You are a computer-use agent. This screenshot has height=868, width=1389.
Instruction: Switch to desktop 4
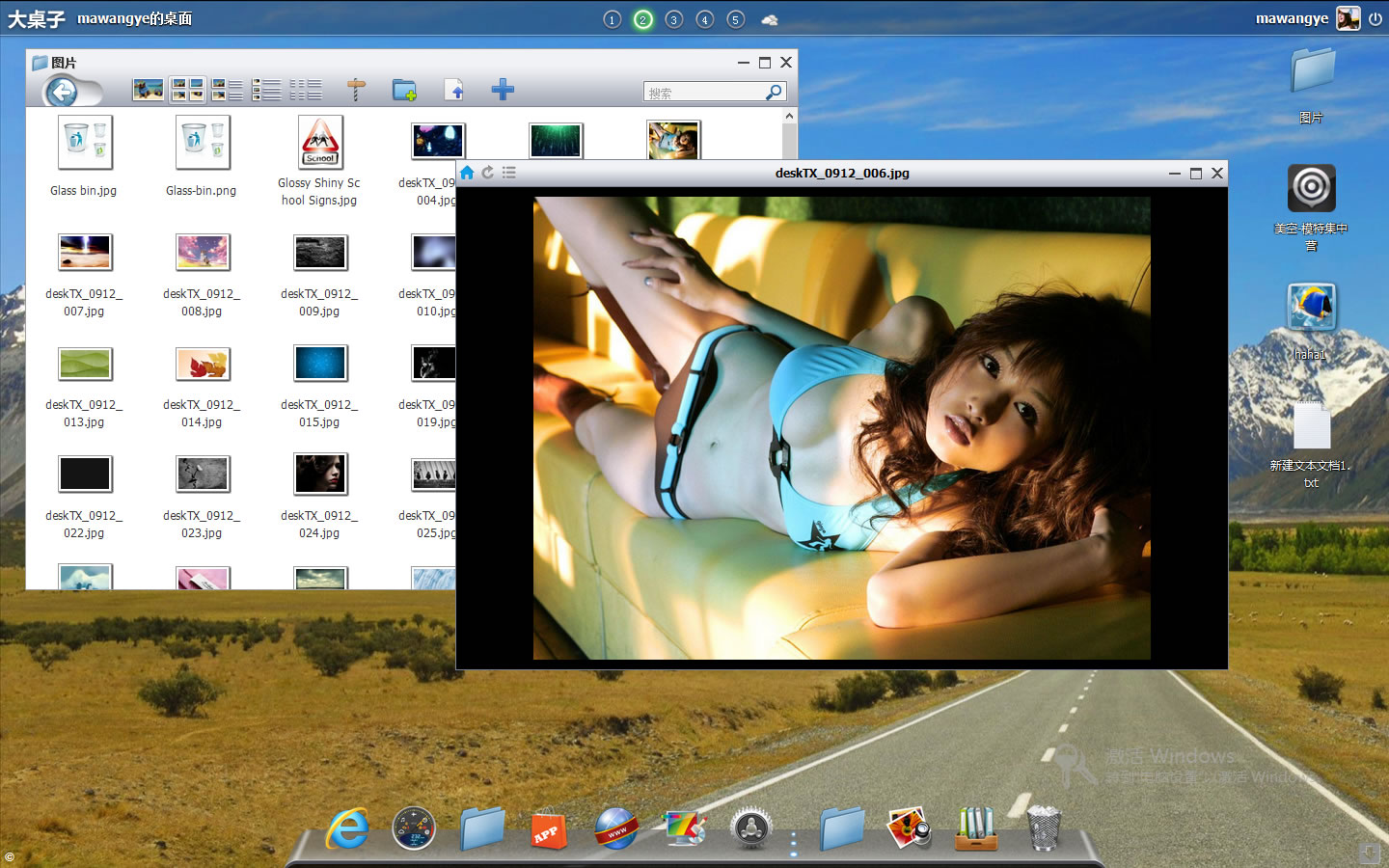click(705, 19)
